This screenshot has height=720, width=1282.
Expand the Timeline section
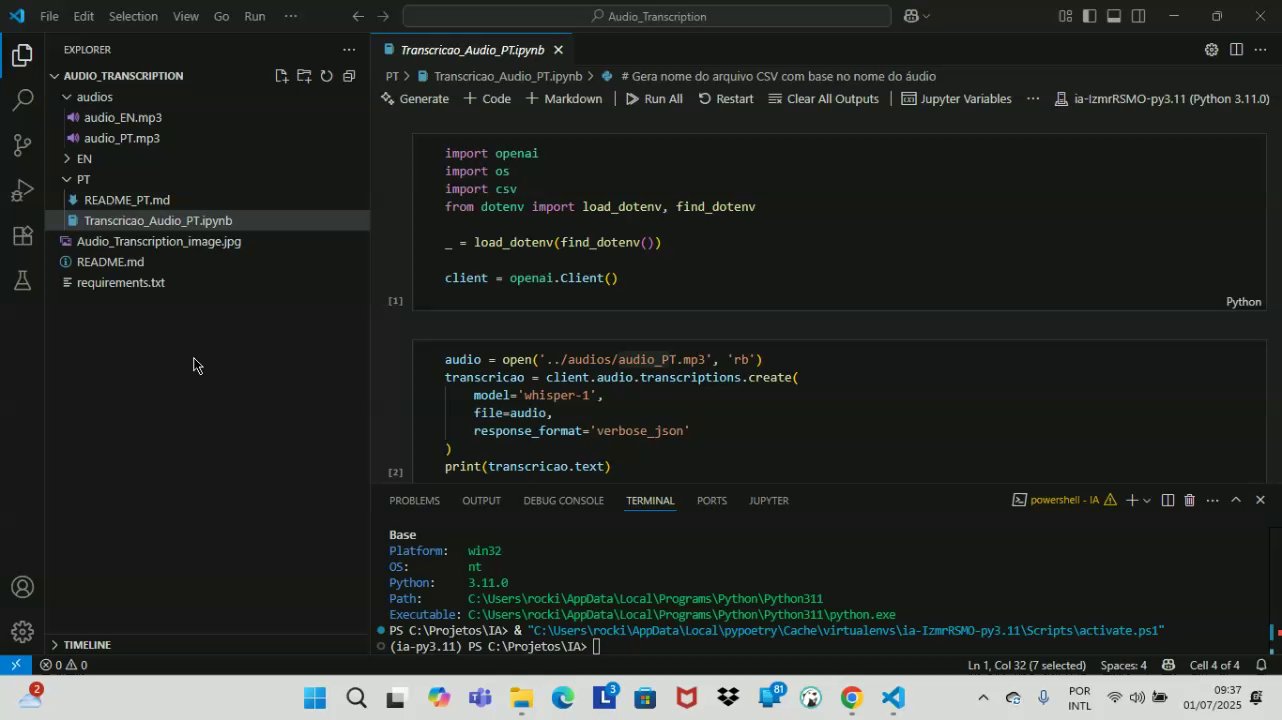pos(87,645)
